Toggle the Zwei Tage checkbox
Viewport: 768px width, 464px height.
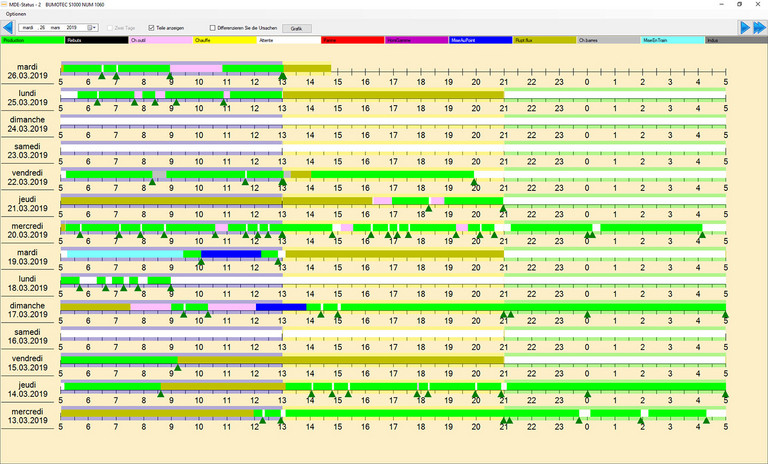112,28
